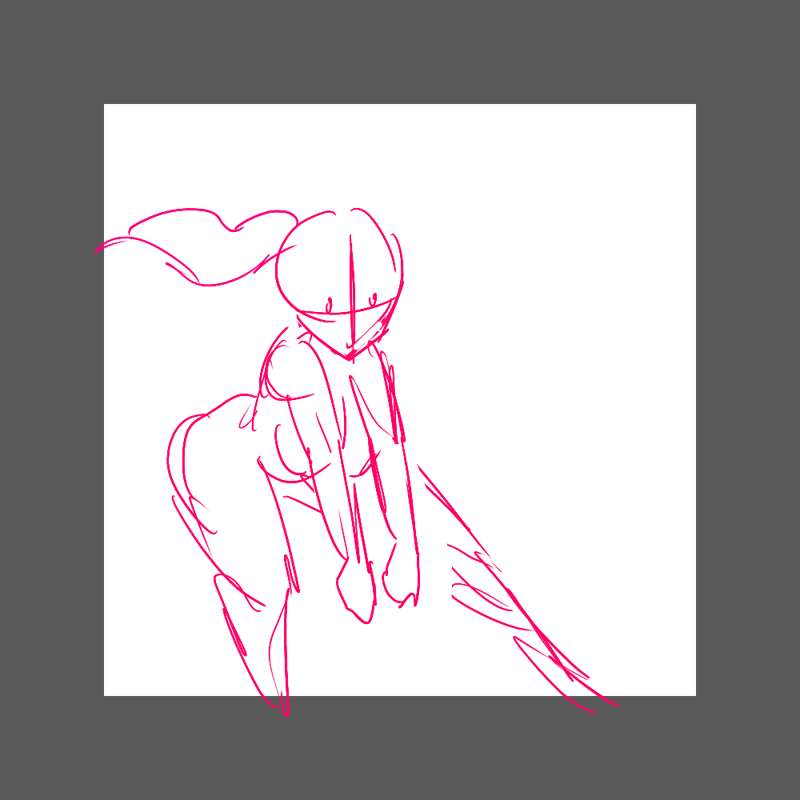Click the figure's left eye mark

[x=329, y=304]
